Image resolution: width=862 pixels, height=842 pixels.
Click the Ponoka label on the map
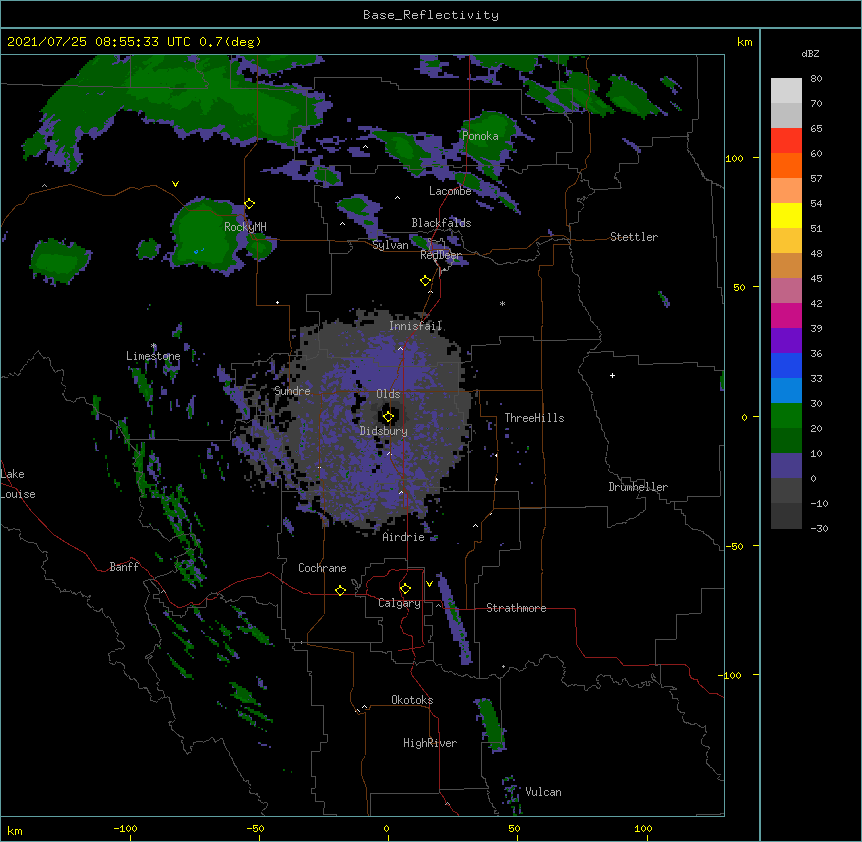click(480, 136)
